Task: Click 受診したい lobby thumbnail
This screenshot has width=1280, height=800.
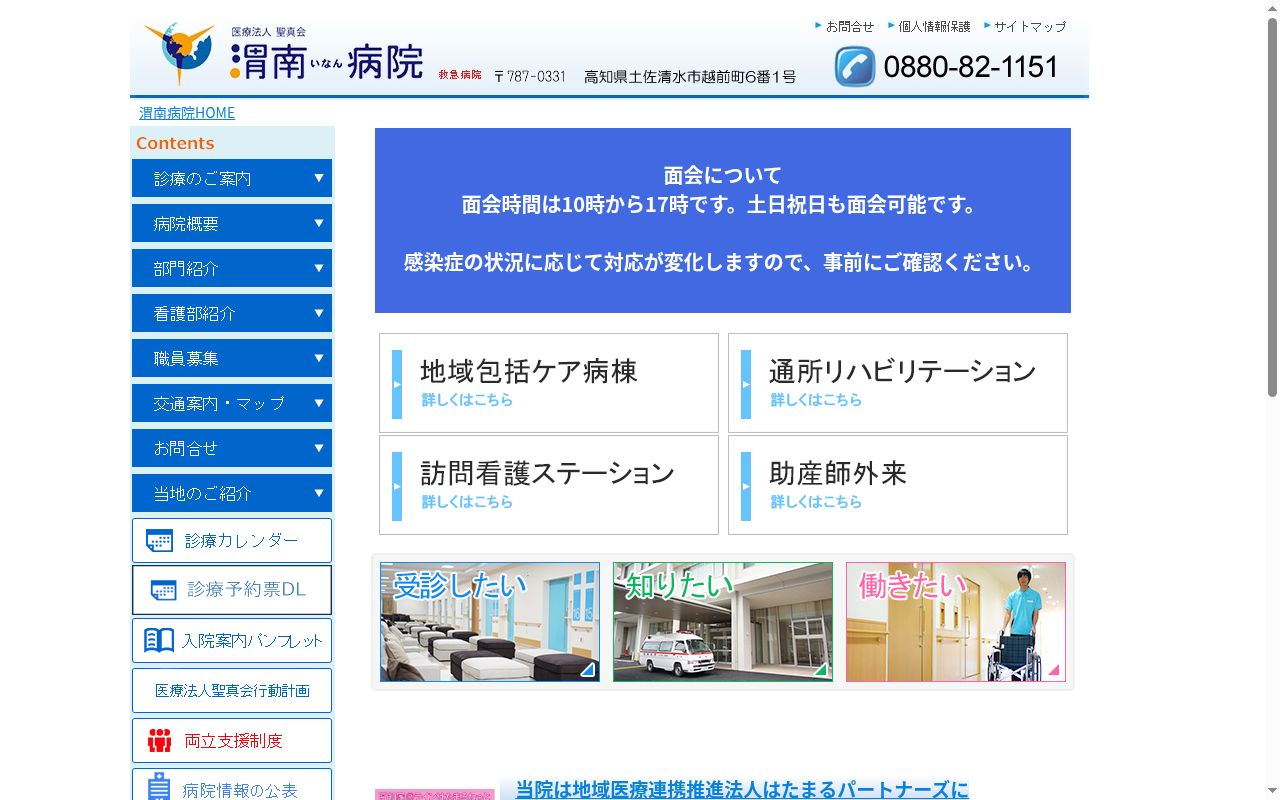Action: [490, 622]
